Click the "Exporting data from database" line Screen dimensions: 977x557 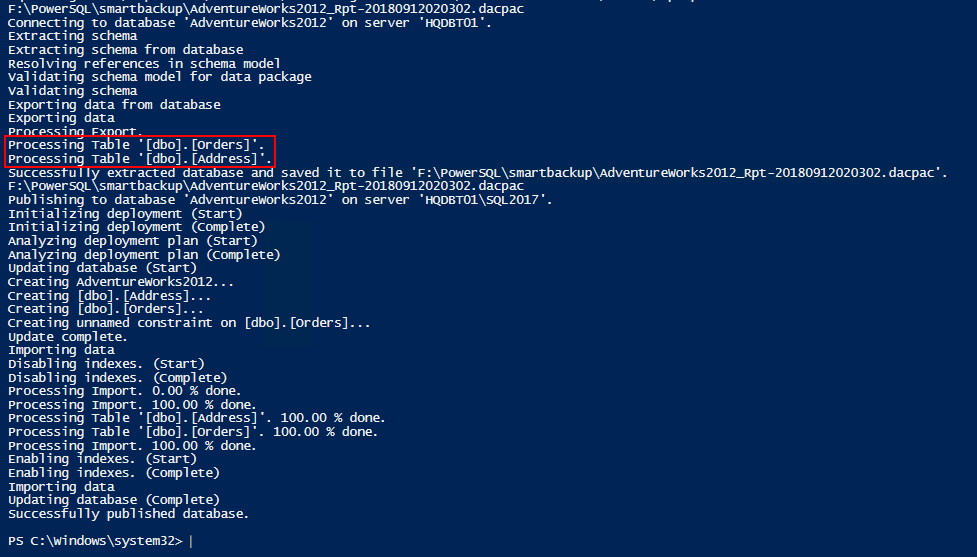115,105
